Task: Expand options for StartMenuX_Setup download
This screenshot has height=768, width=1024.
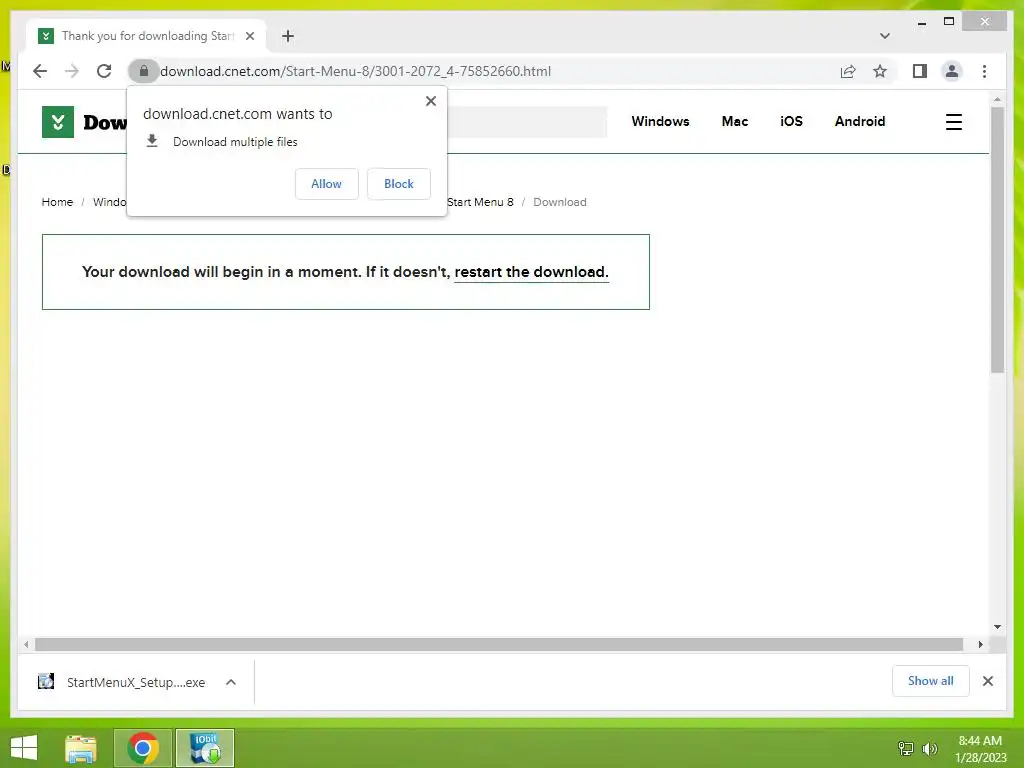Action: (231, 682)
